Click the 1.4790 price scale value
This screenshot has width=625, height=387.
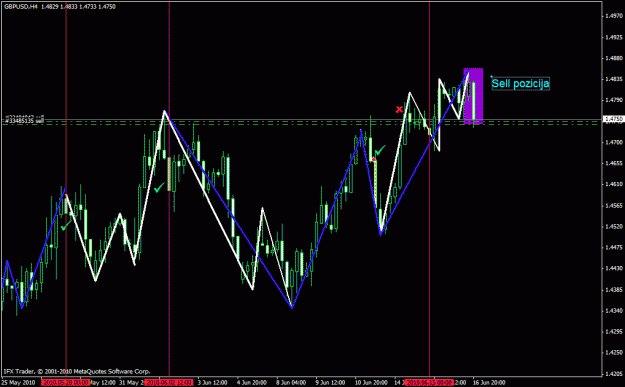point(614,100)
